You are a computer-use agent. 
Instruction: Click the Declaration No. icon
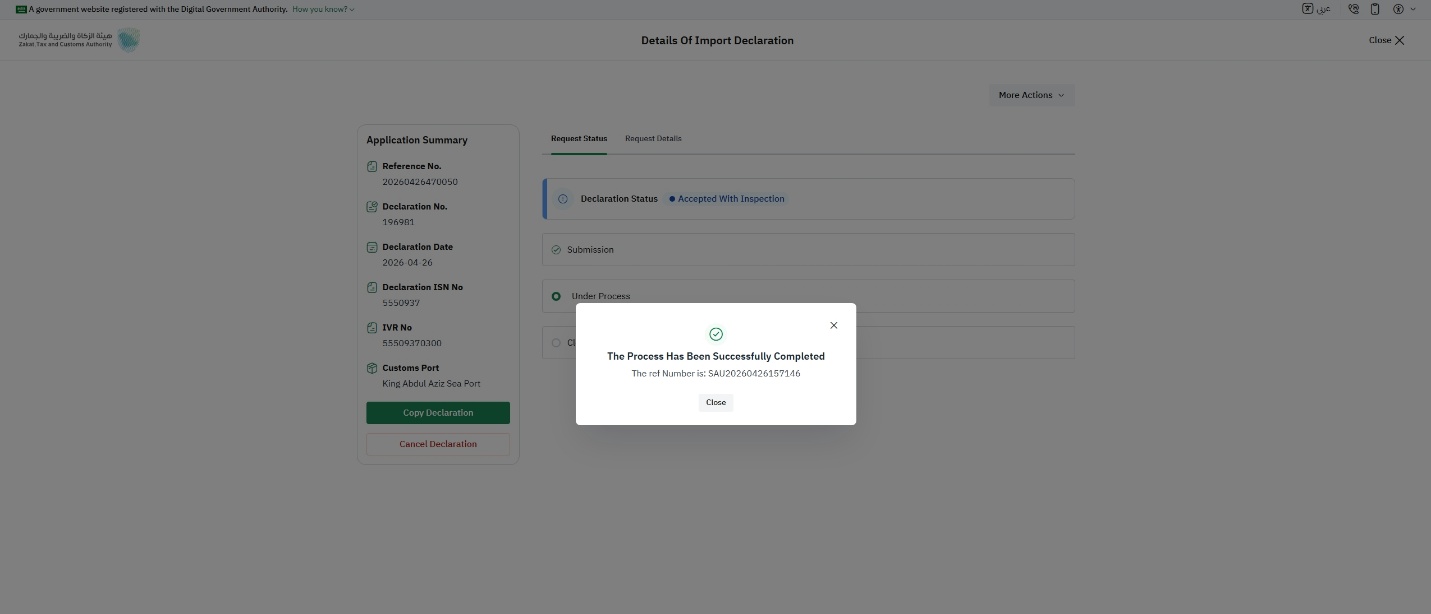(x=372, y=206)
